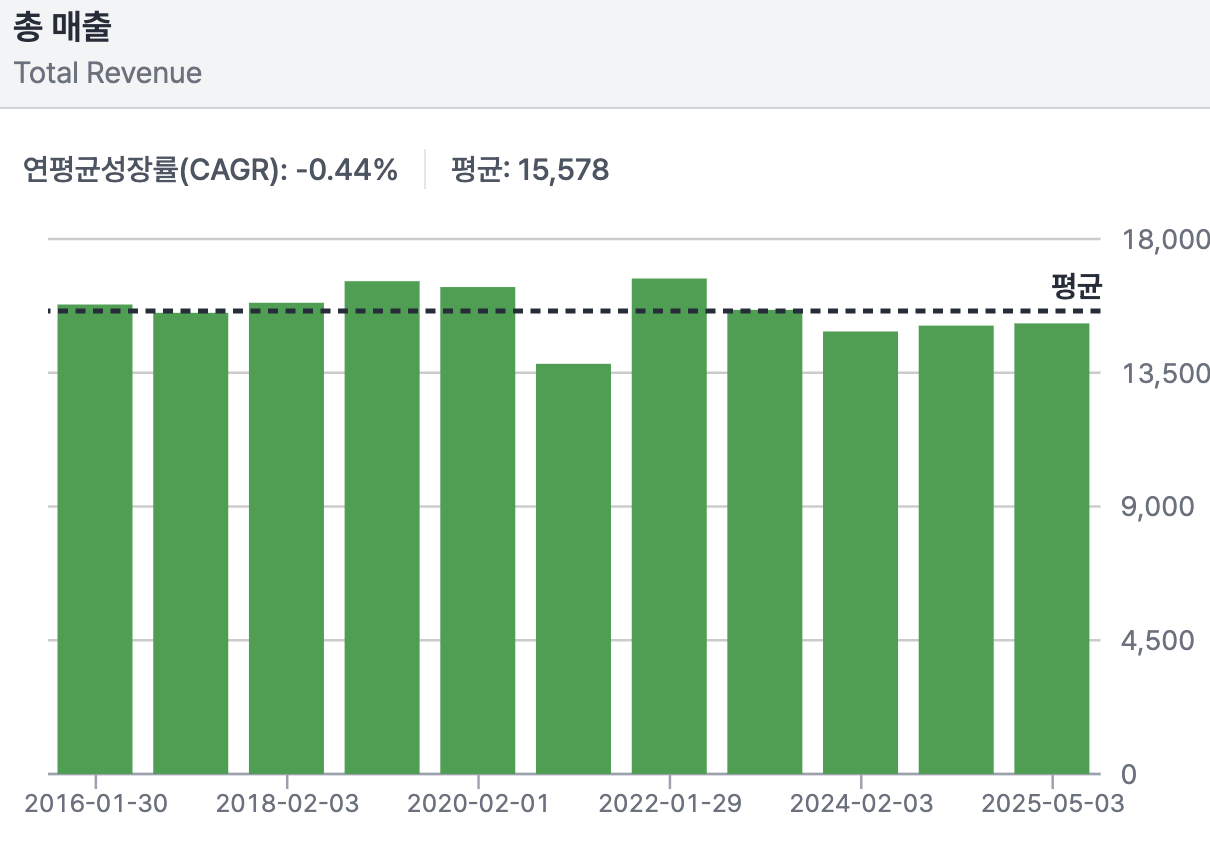
Task: Click the 18,000 y-axis value label
Action: point(1159,240)
